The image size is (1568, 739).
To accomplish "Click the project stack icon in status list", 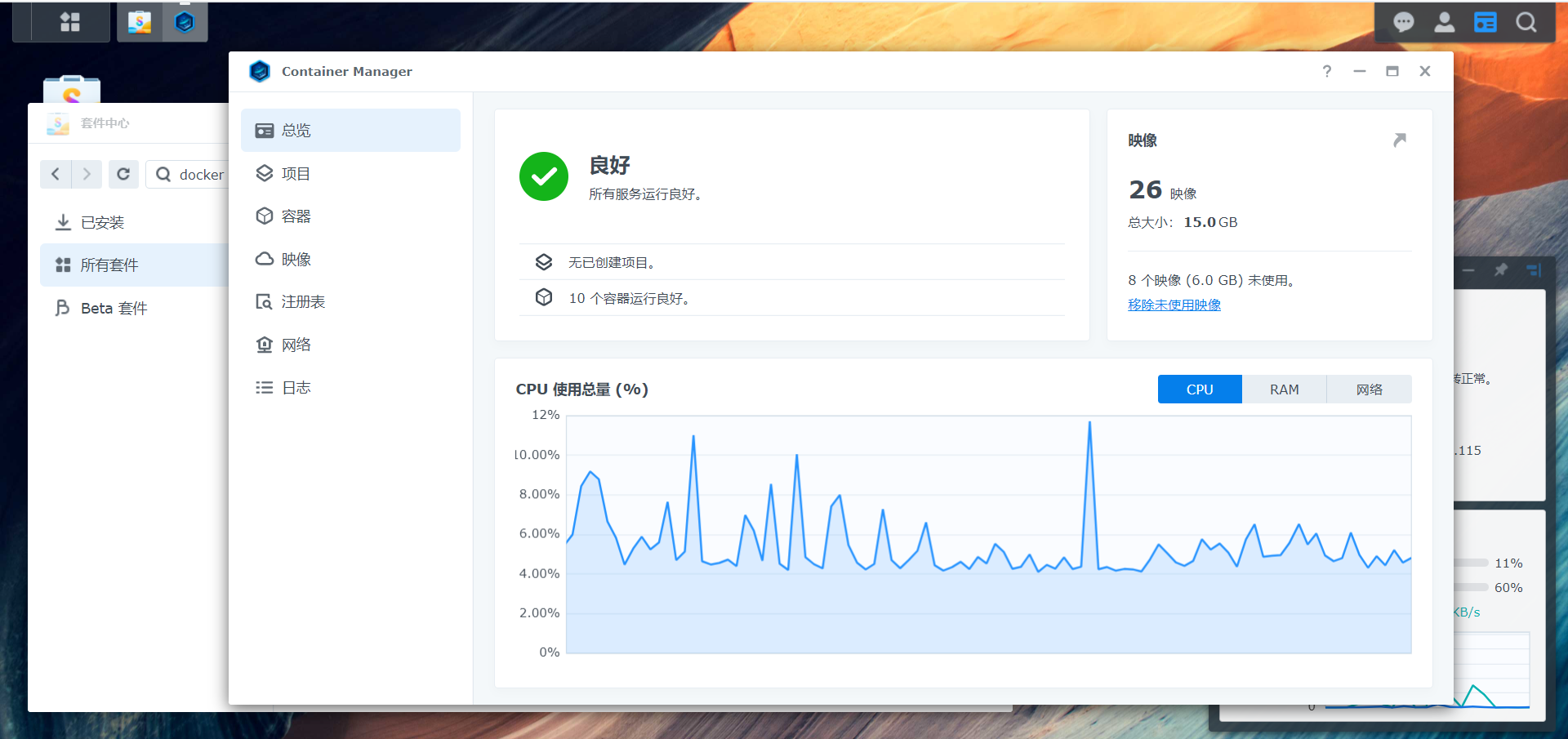I will click(x=544, y=262).
